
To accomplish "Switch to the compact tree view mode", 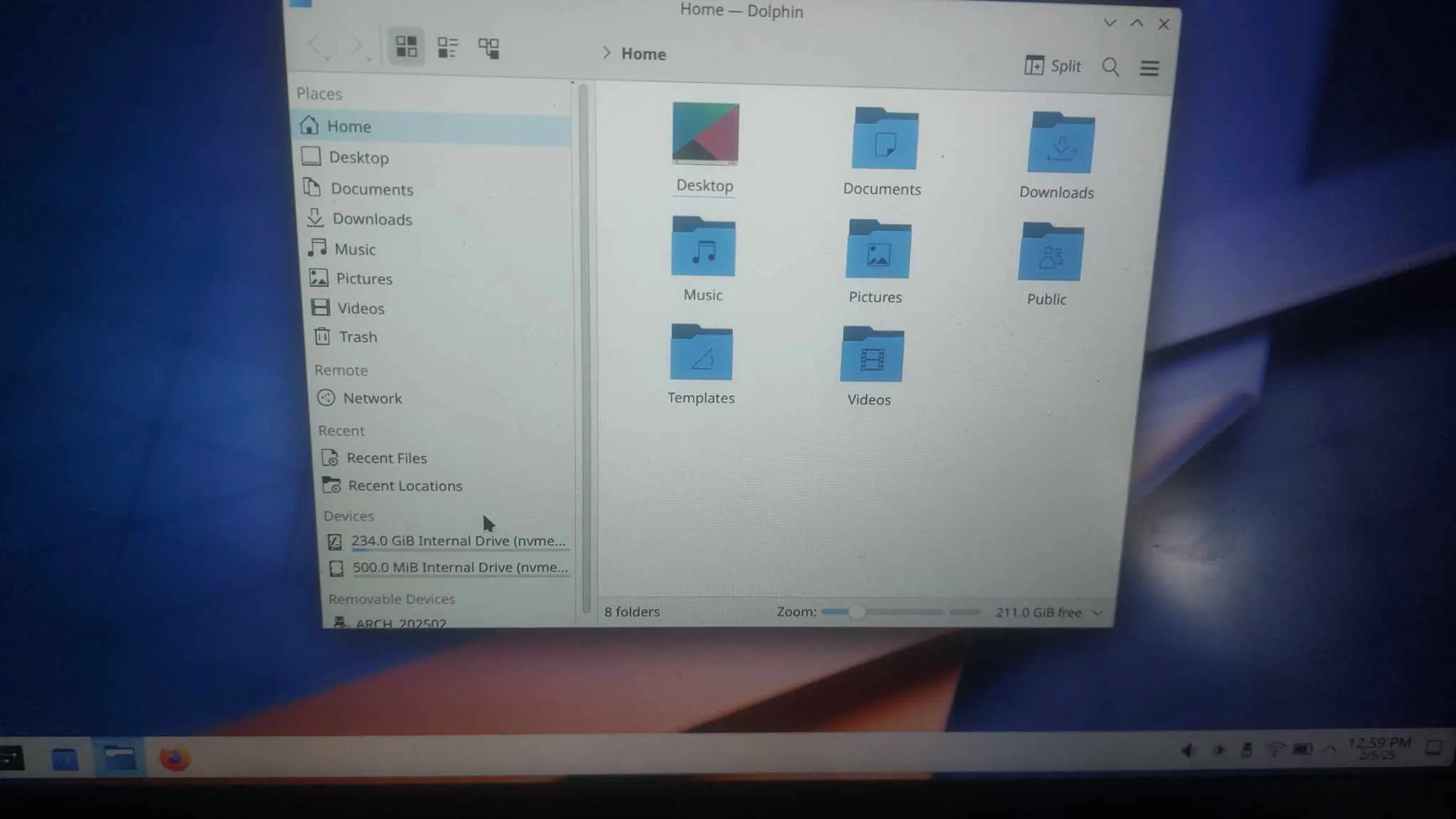I will [489, 47].
